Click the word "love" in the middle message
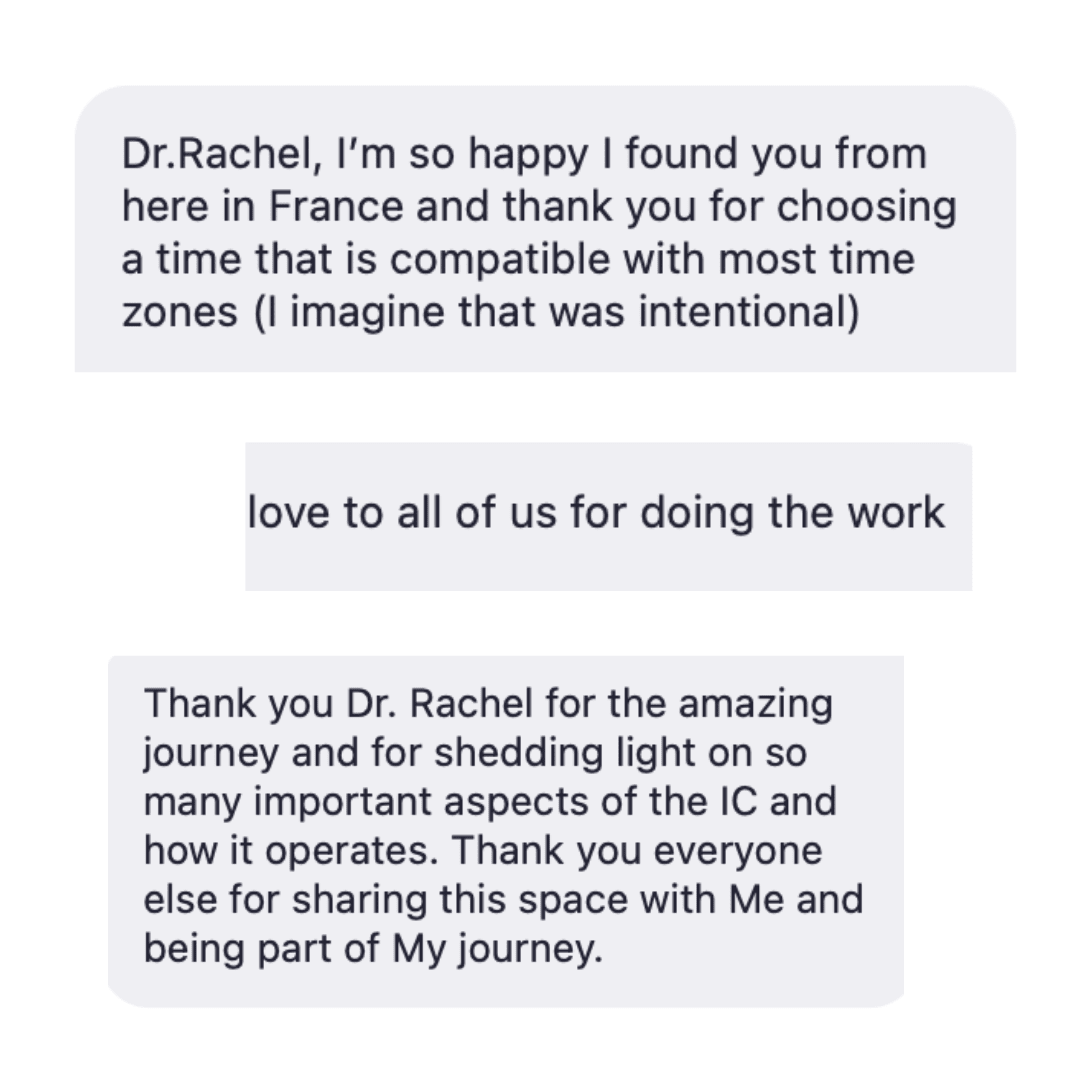Viewport: 1080px width, 1080px height. point(289,513)
